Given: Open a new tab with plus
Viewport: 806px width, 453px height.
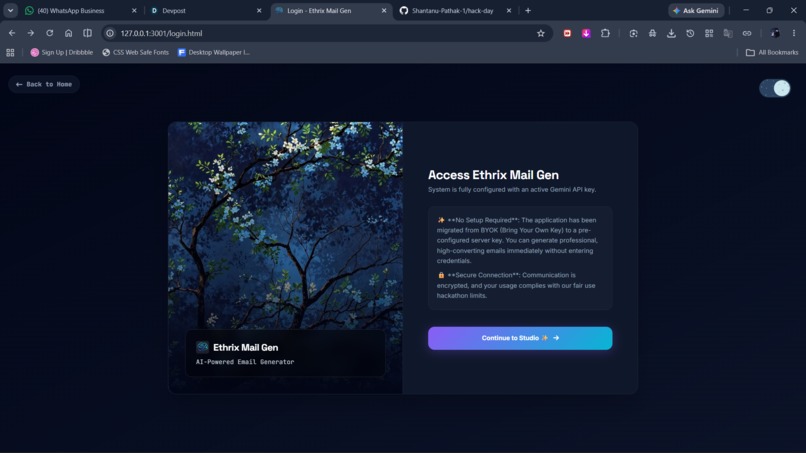Looking at the screenshot, I should click(528, 11).
